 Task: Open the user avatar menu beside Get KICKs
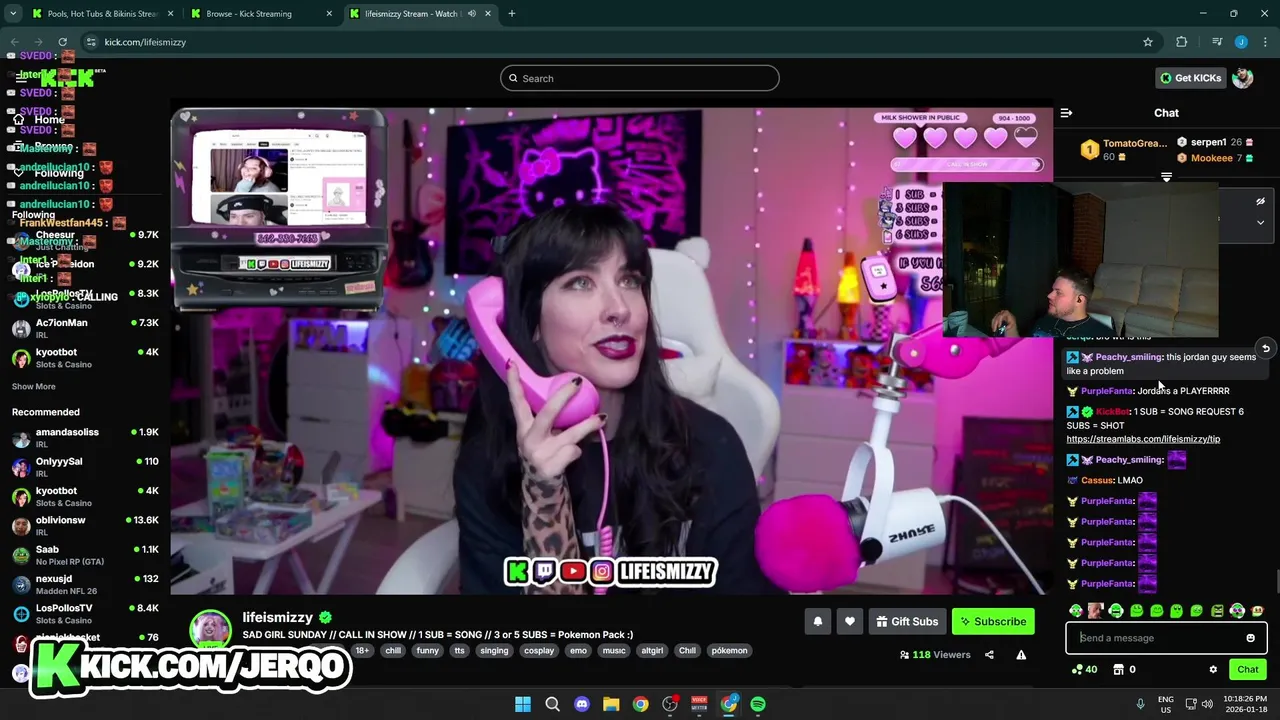[x=1243, y=78]
